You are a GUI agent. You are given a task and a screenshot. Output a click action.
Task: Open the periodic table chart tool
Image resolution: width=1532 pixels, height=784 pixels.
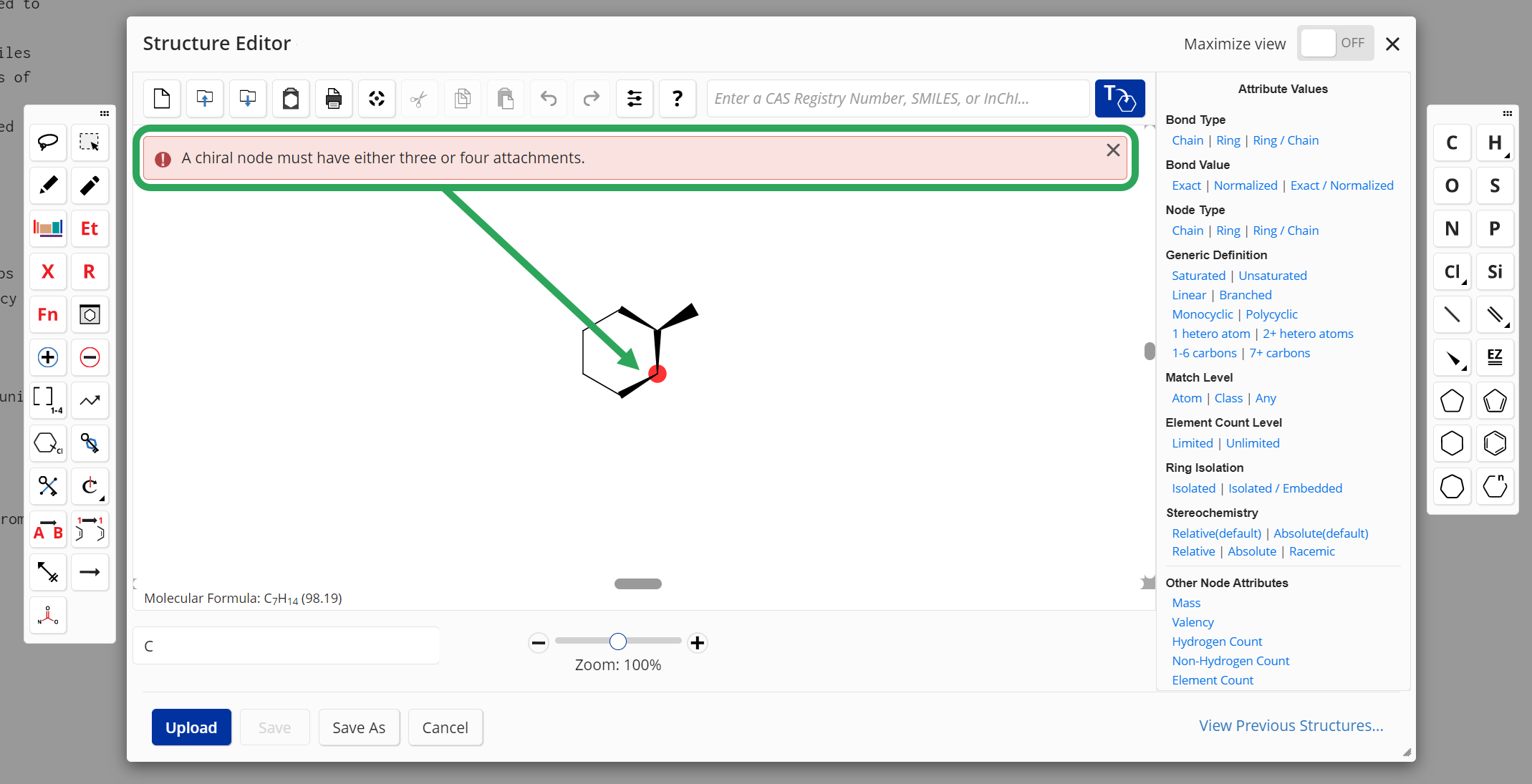48,228
